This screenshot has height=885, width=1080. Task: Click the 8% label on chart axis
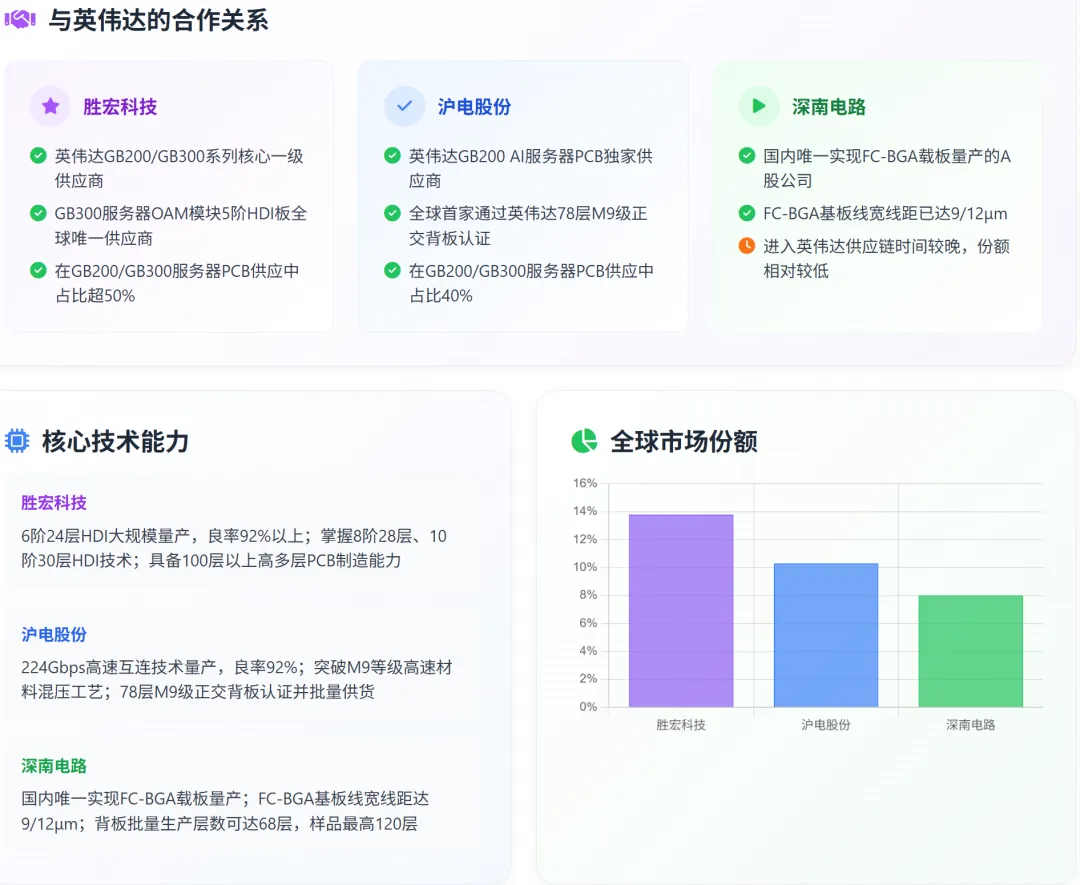588,594
